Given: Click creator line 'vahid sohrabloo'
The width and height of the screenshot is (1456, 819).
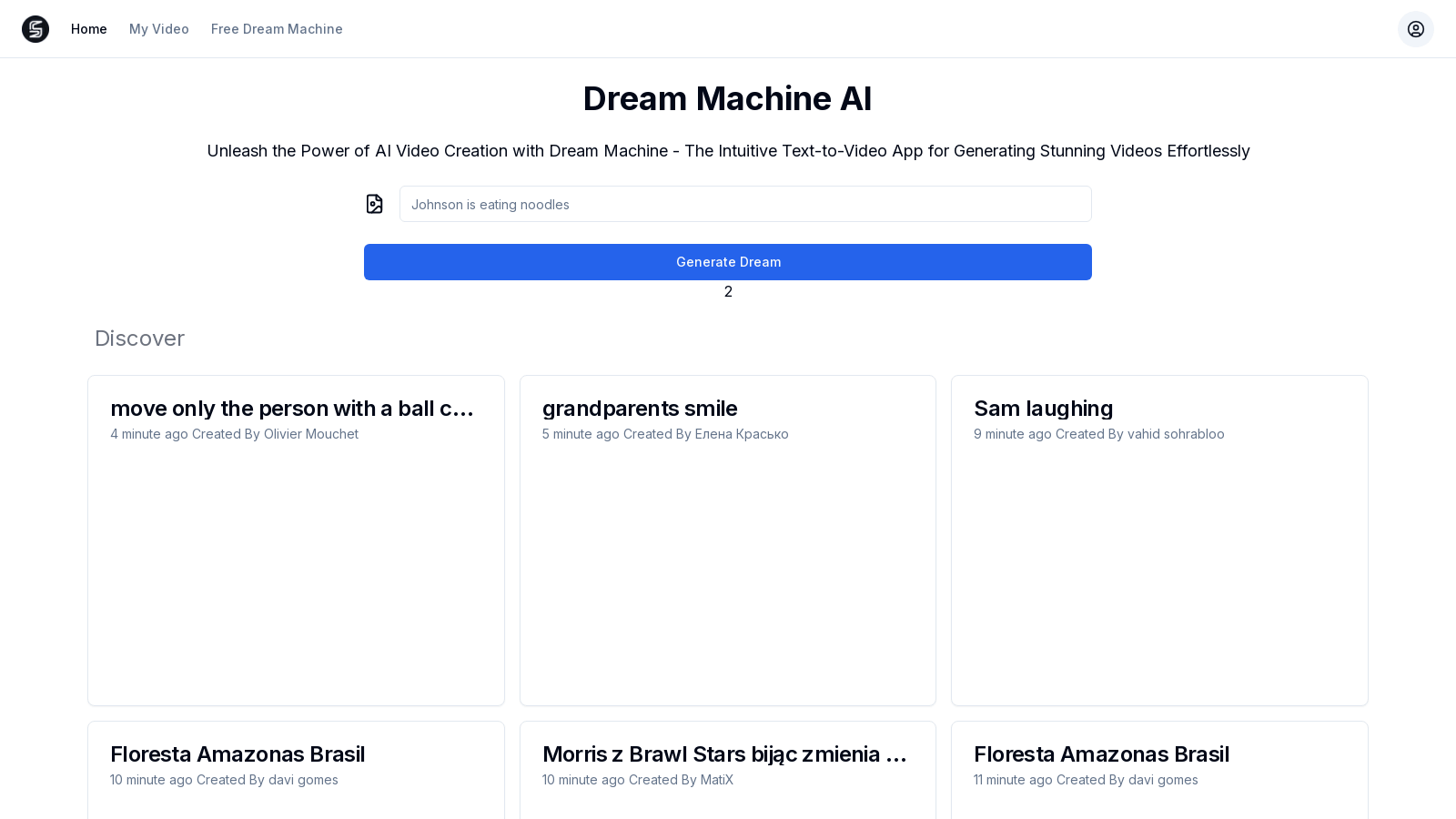Looking at the screenshot, I should click(1098, 434).
